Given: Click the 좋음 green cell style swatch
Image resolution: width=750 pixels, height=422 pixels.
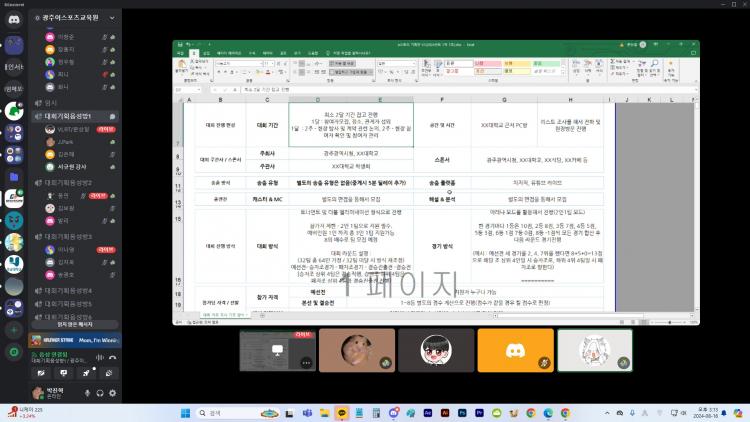Looking at the screenshot, I should click(546, 63).
